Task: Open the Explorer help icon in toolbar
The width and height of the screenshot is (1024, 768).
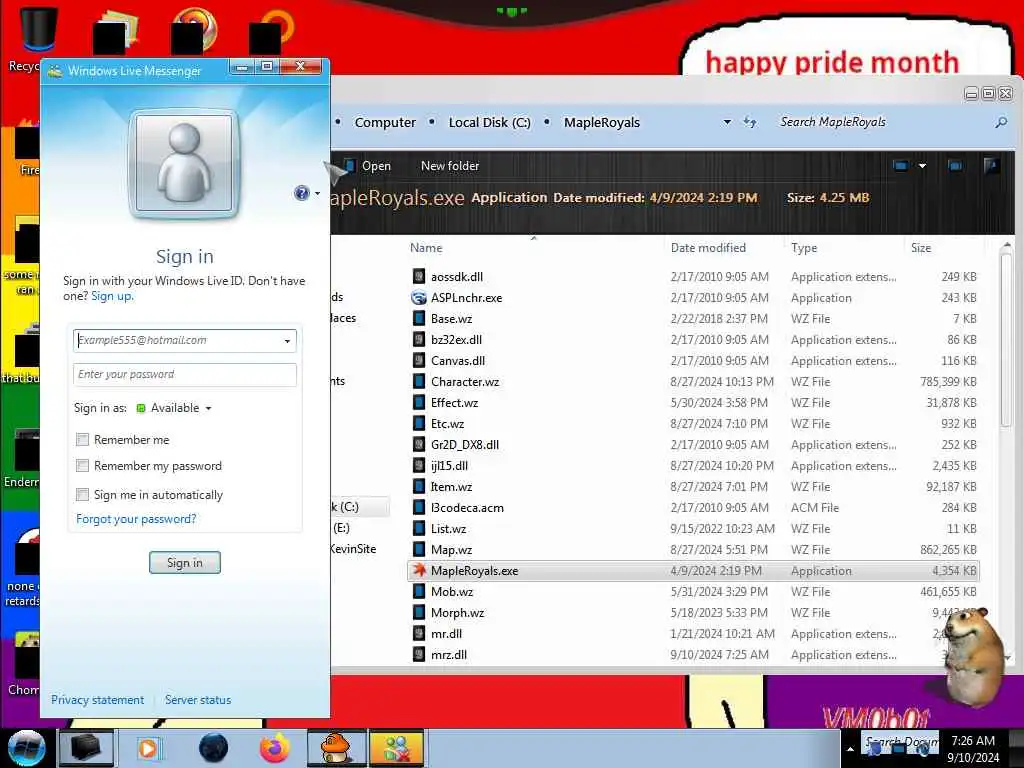Action: coord(991,166)
